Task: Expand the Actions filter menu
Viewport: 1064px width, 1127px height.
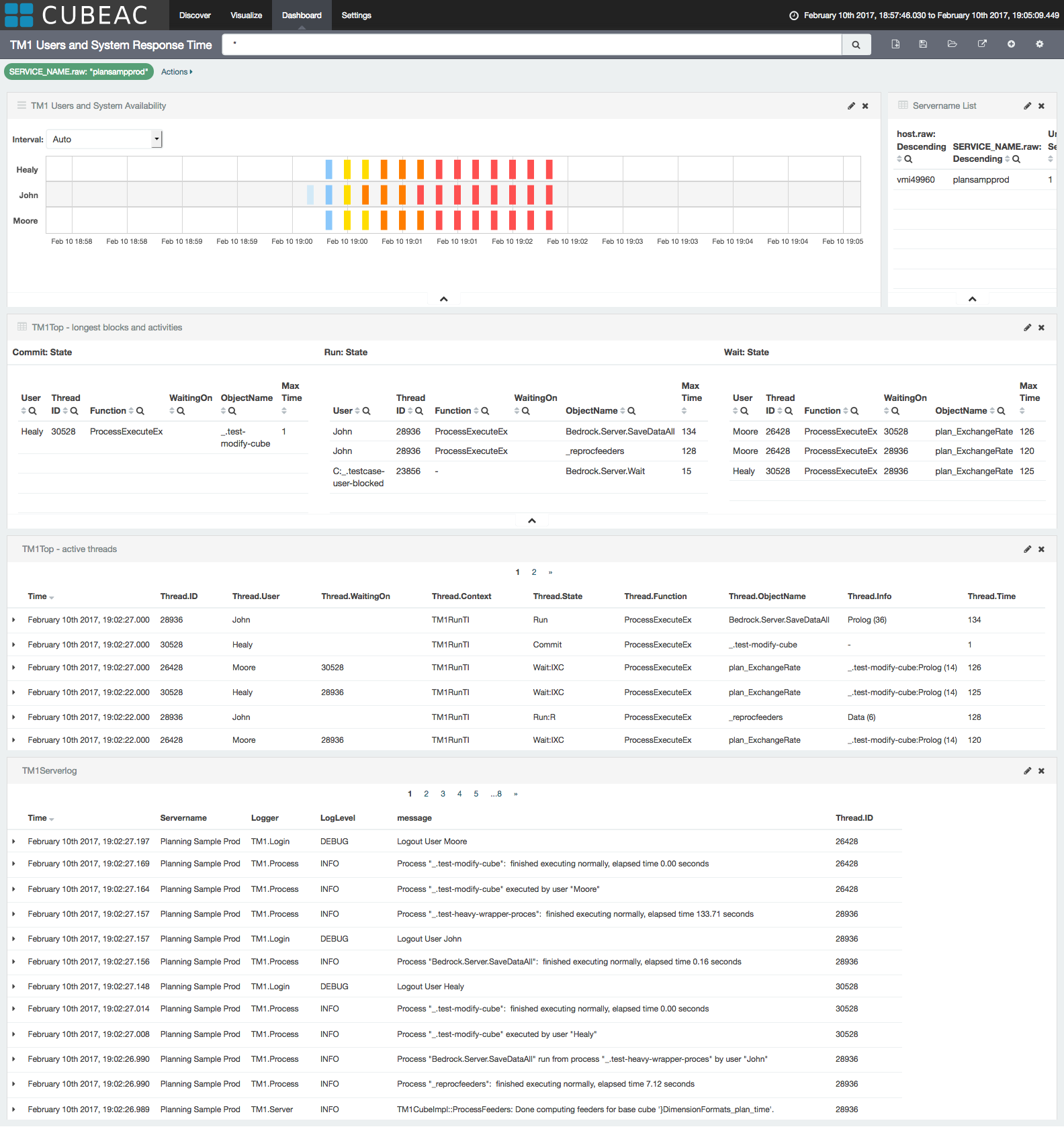Action: pyautogui.click(x=177, y=72)
